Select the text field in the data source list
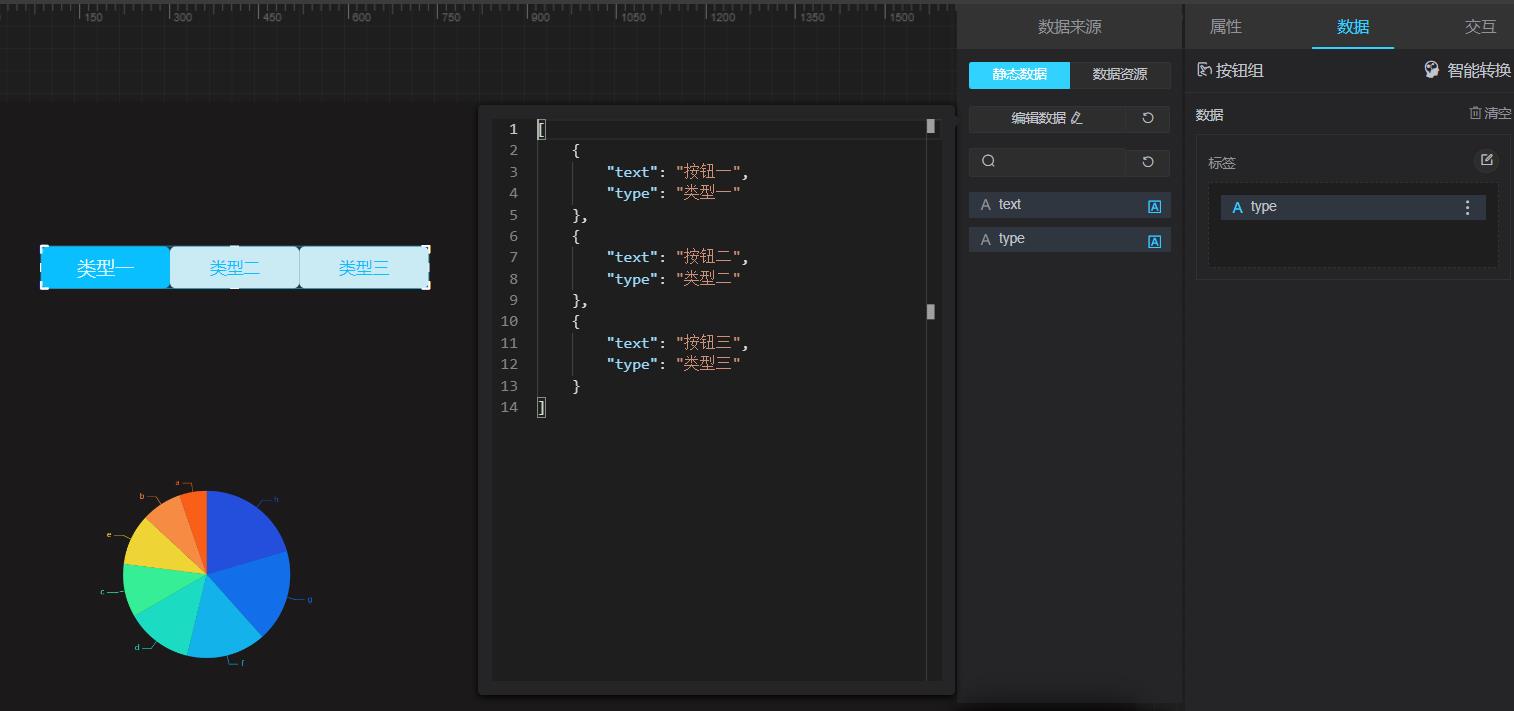1514x711 pixels. (x=1069, y=205)
